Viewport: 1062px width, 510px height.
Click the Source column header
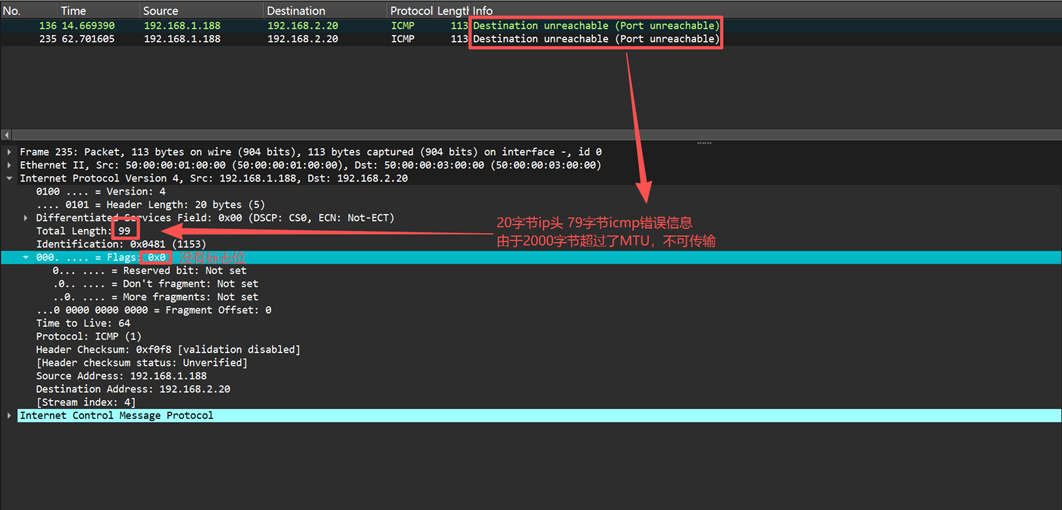(x=160, y=10)
